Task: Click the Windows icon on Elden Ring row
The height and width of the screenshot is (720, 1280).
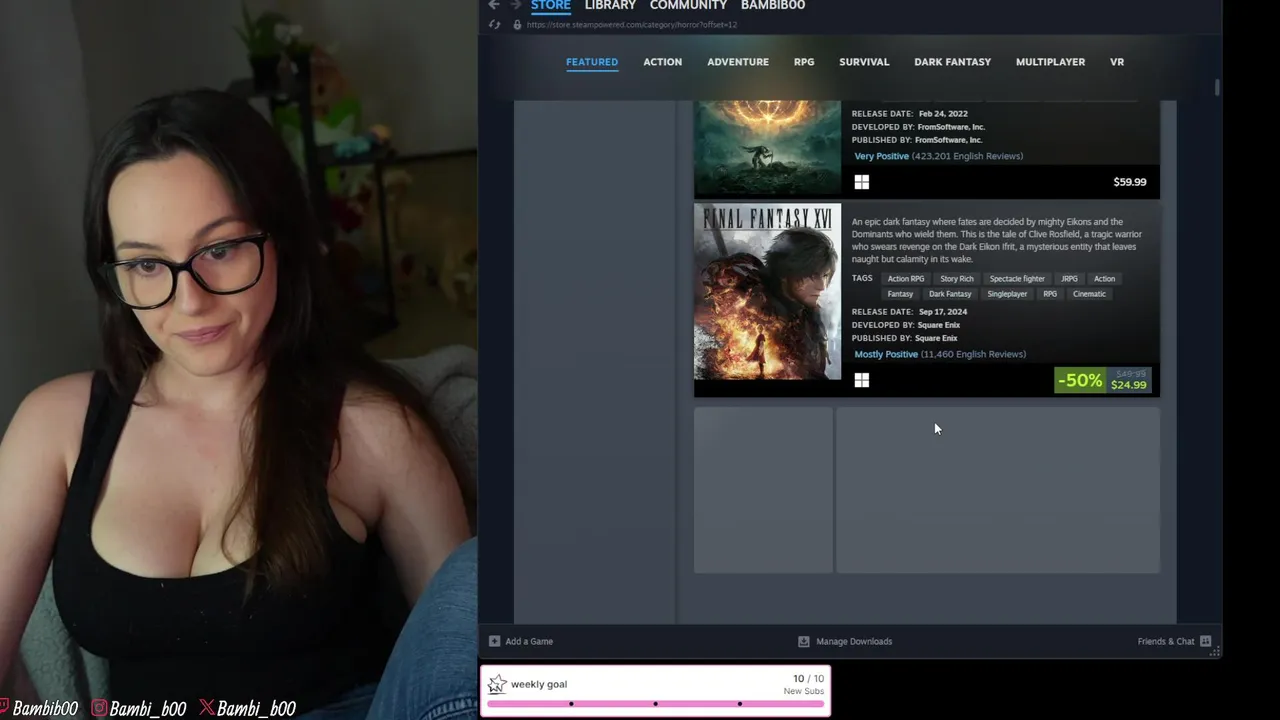Action: 862,182
